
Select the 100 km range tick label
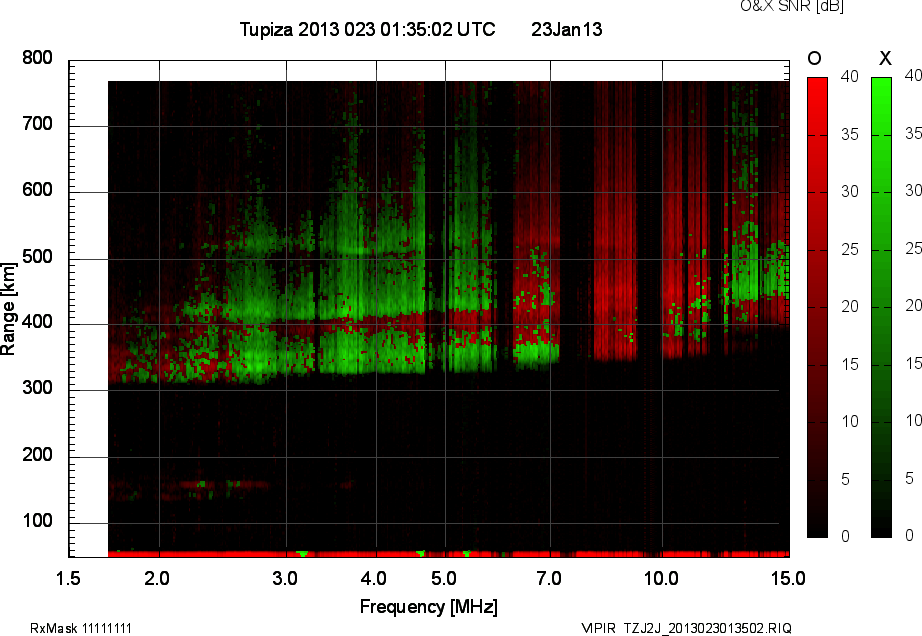(x=37, y=522)
